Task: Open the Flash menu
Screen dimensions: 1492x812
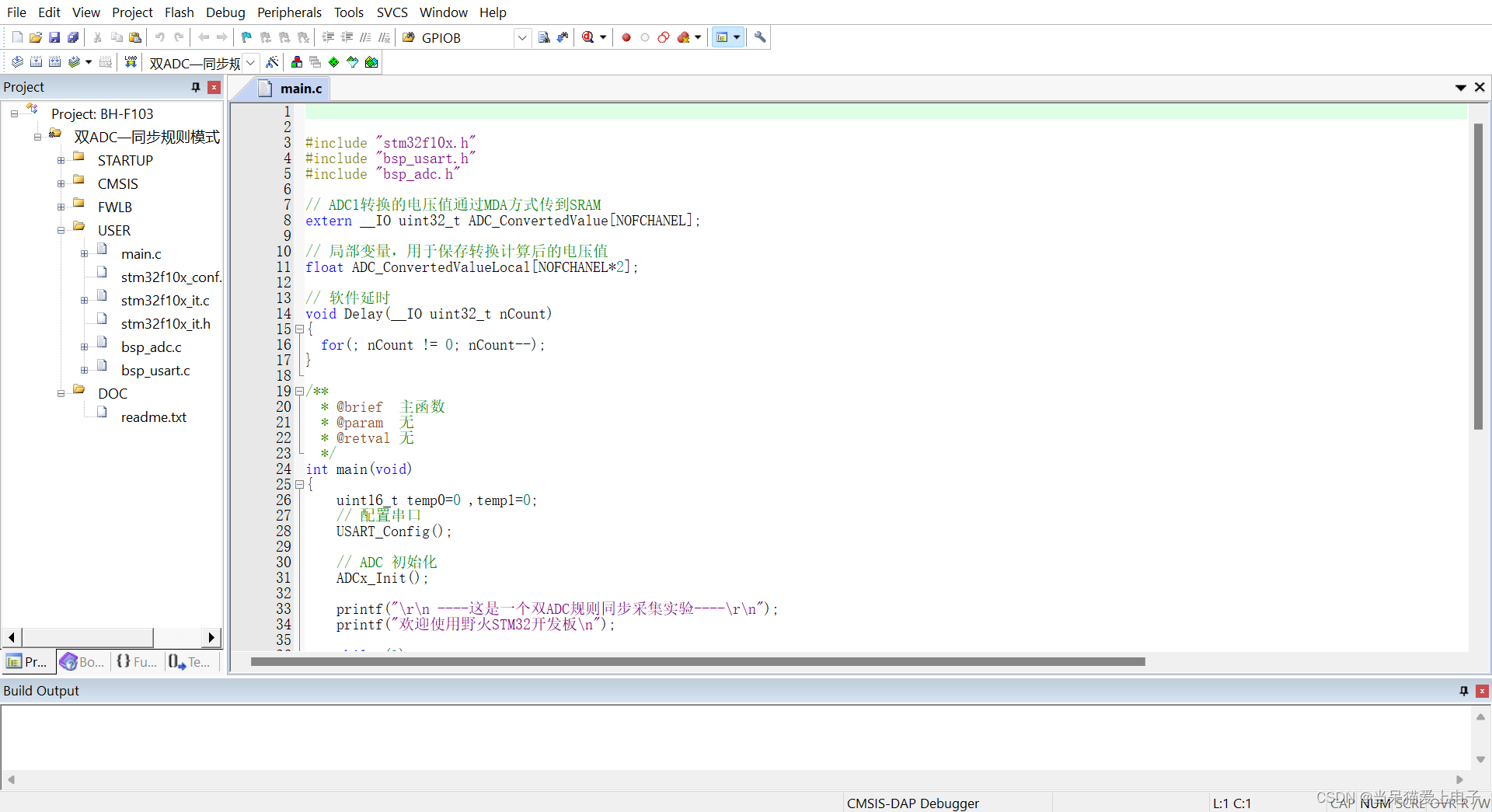Action: click(x=180, y=12)
